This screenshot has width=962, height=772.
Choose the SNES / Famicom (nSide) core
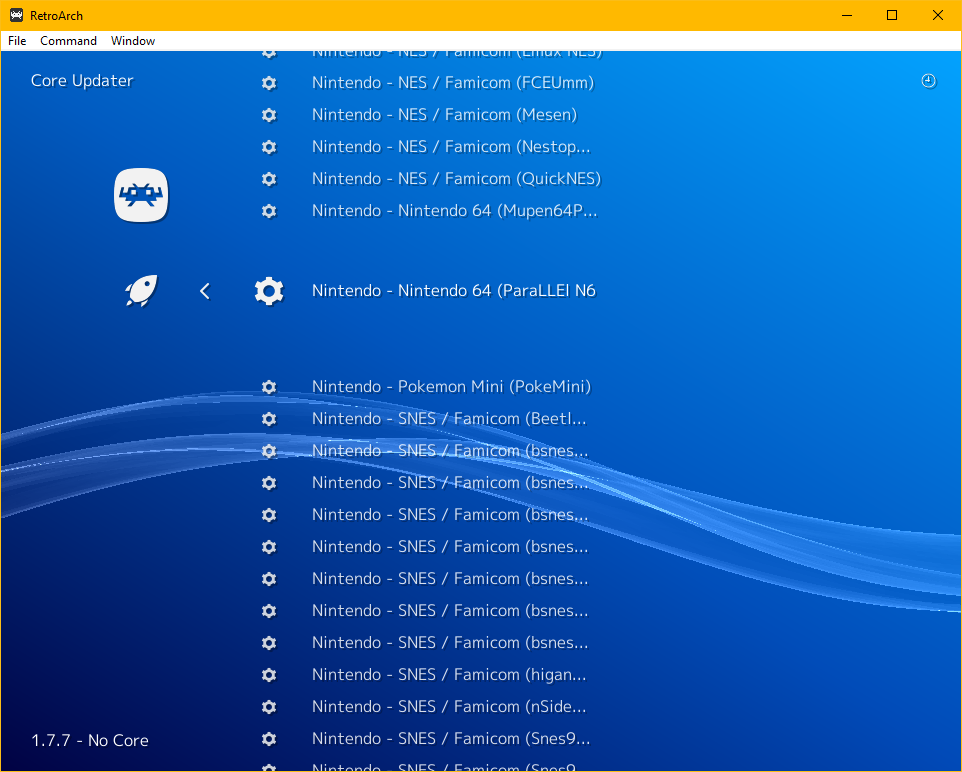pyautogui.click(x=449, y=707)
